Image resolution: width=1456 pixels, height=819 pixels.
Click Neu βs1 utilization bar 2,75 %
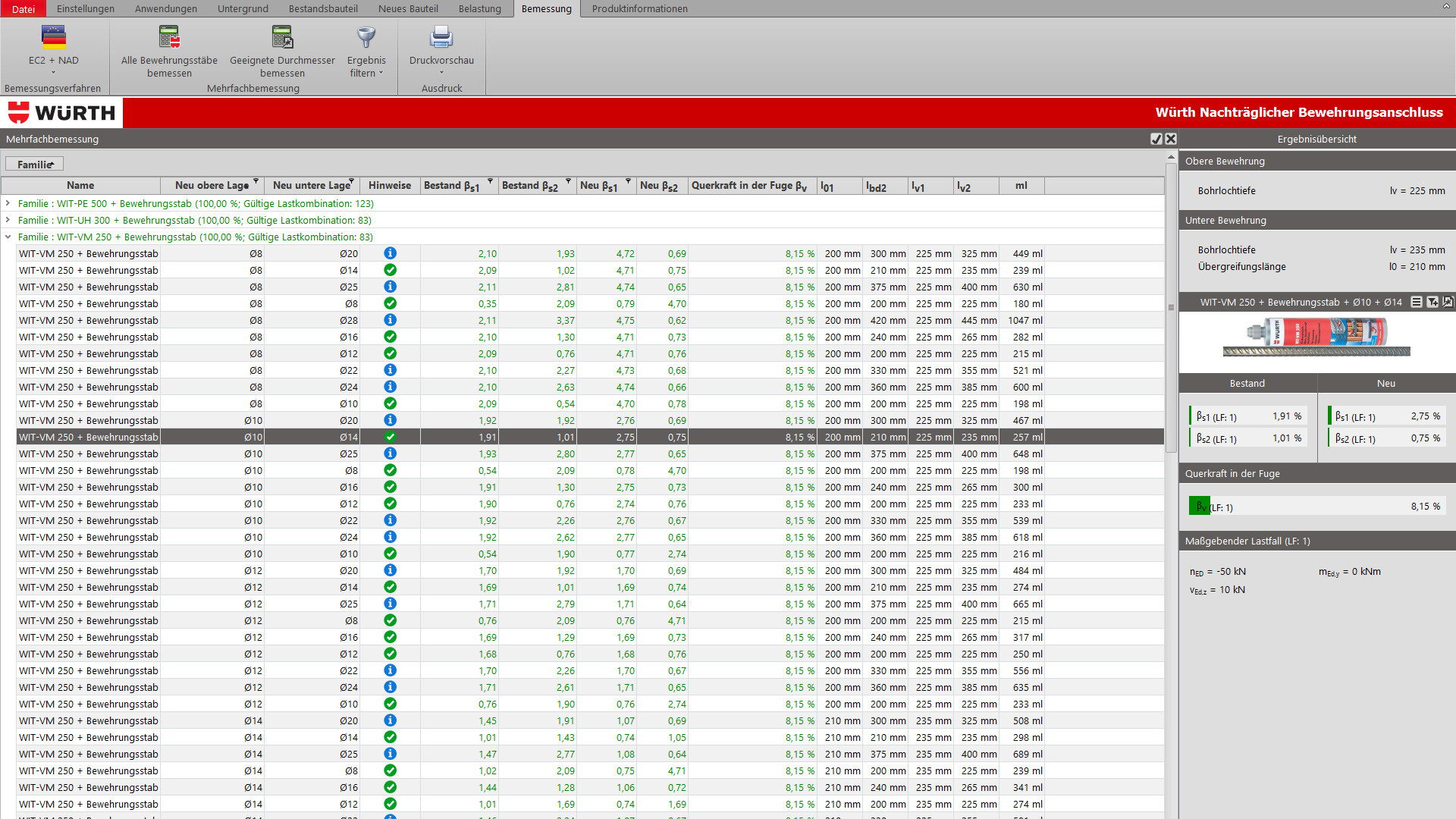click(1387, 416)
